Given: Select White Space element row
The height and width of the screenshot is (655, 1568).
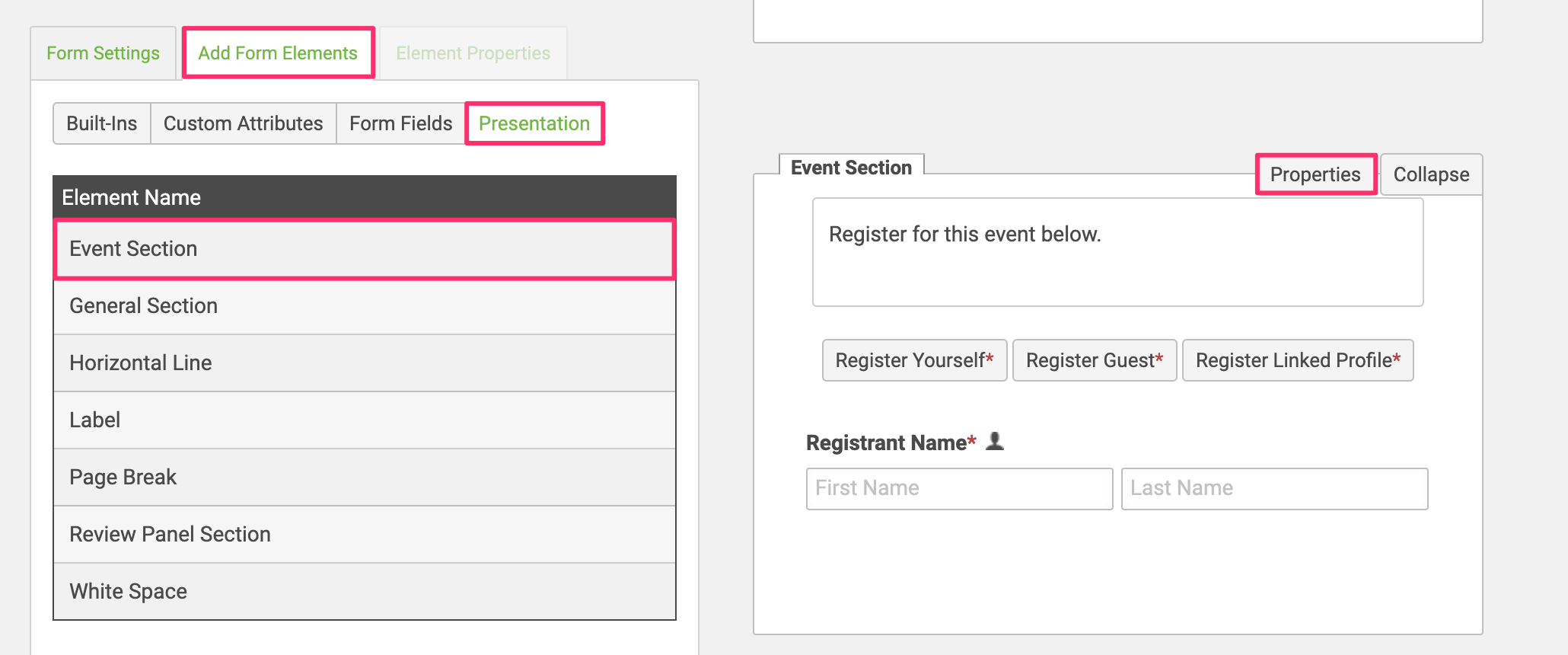Looking at the screenshot, I should click(365, 592).
